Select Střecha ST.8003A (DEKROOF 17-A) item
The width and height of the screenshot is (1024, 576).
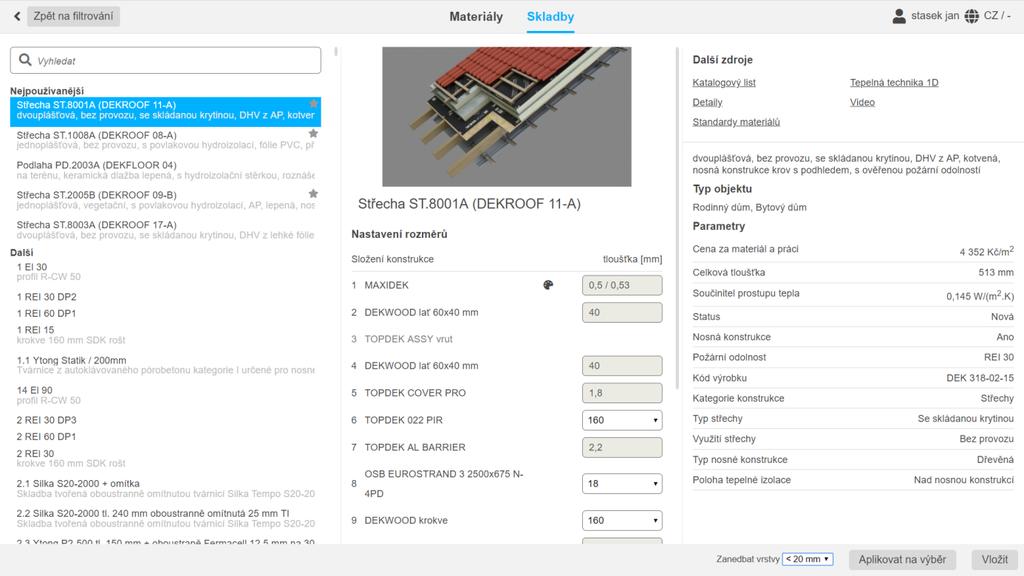(165, 230)
